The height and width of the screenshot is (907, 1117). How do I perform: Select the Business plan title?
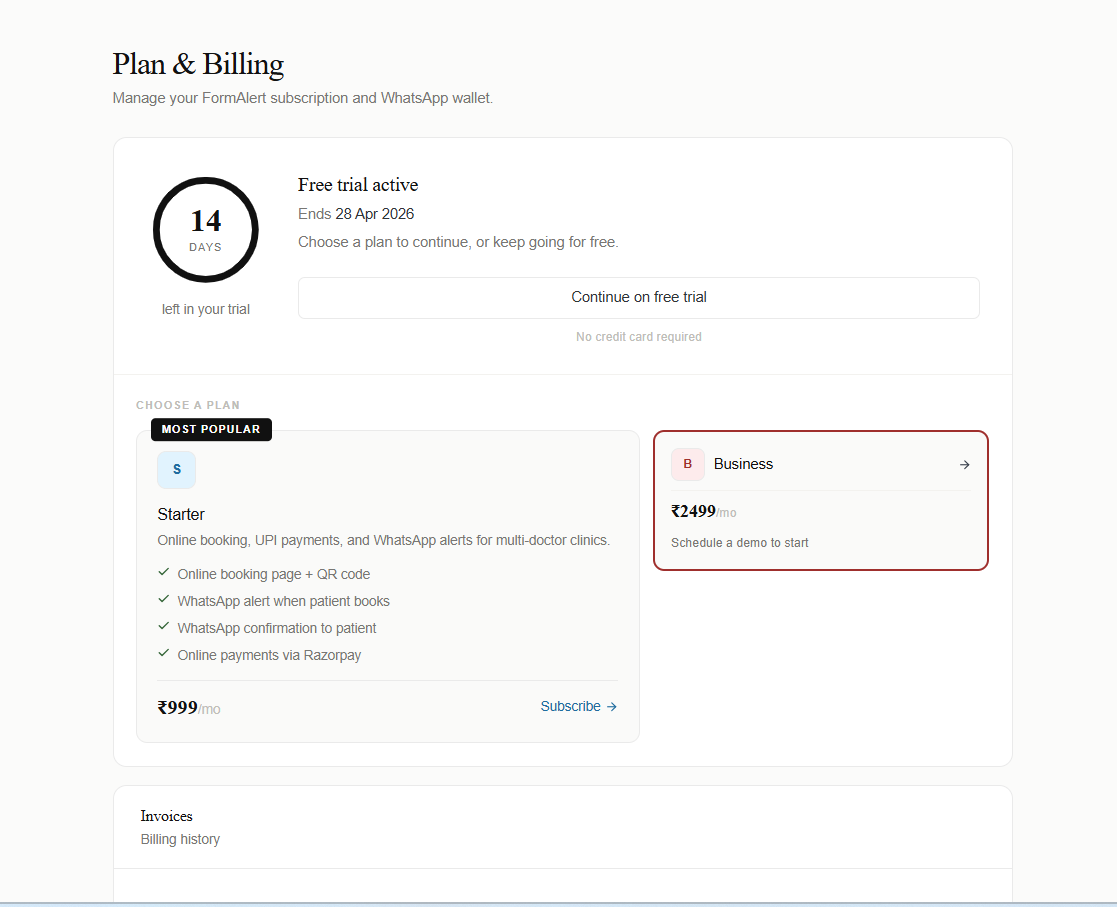(x=743, y=464)
